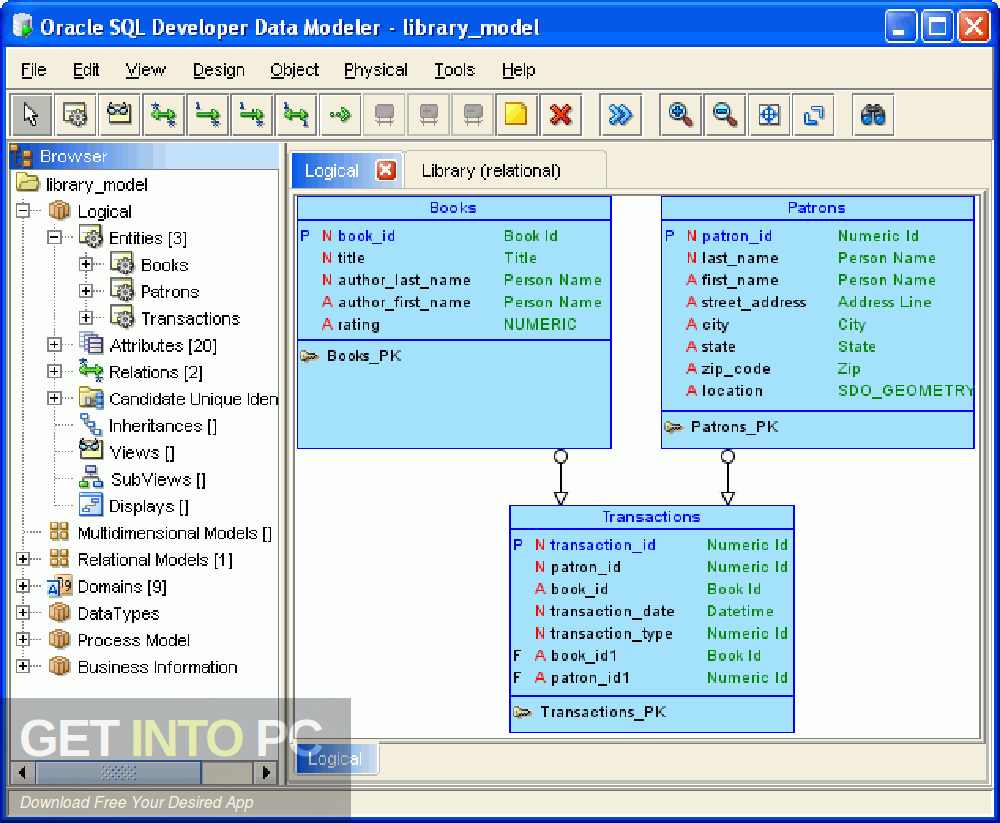Open the Design menu
Viewport: 1000px width, 823px height.
[219, 70]
